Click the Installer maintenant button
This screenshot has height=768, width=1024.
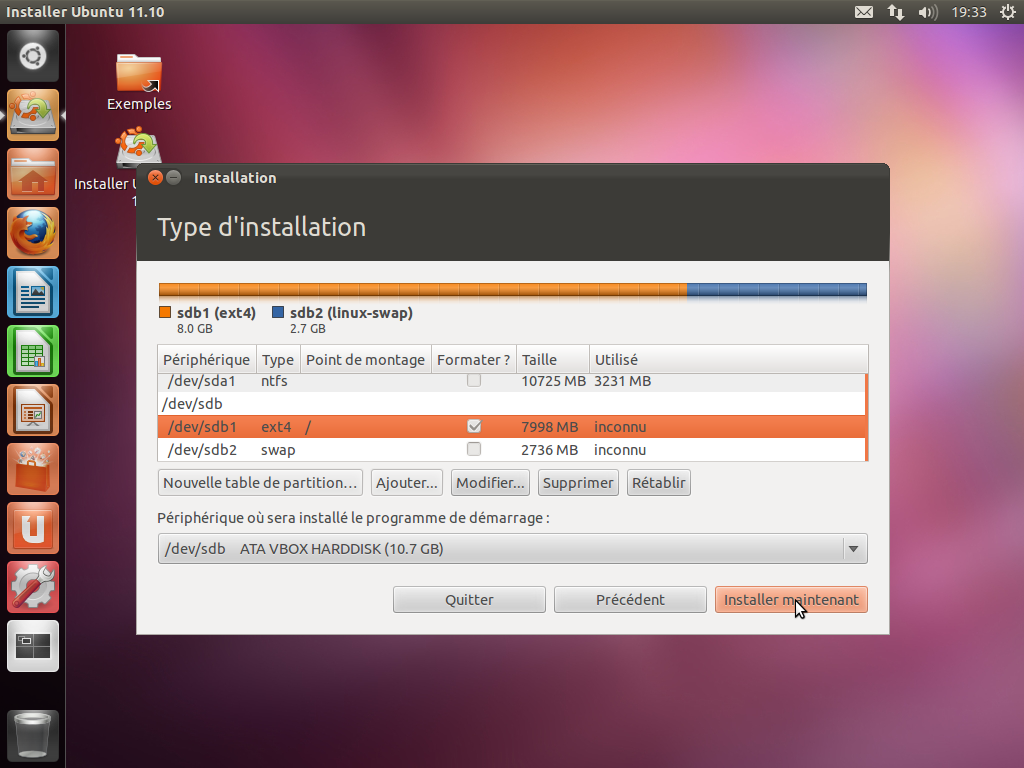click(x=791, y=600)
